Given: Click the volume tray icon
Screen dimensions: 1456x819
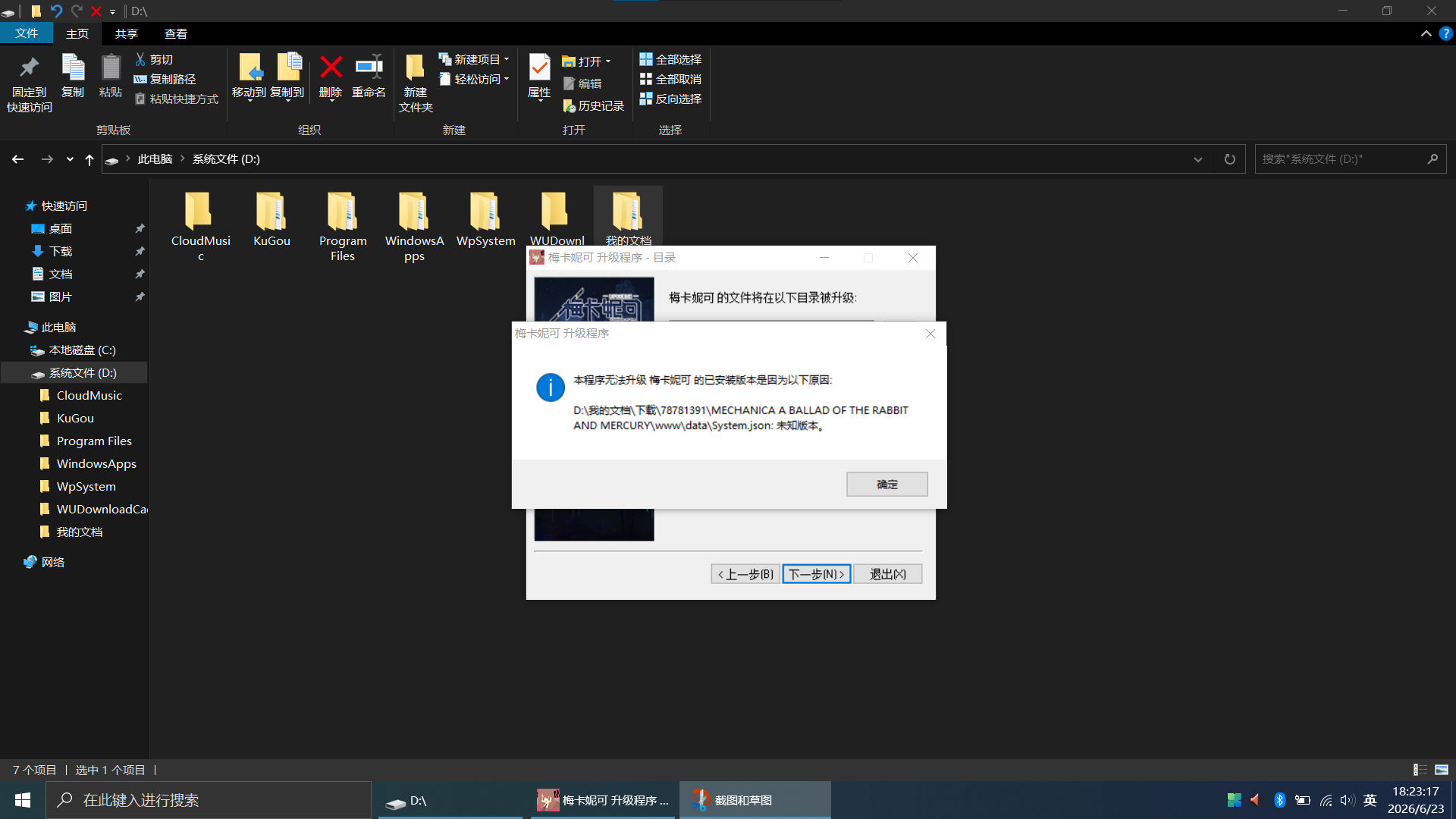Looking at the screenshot, I should (x=1347, y=800).
